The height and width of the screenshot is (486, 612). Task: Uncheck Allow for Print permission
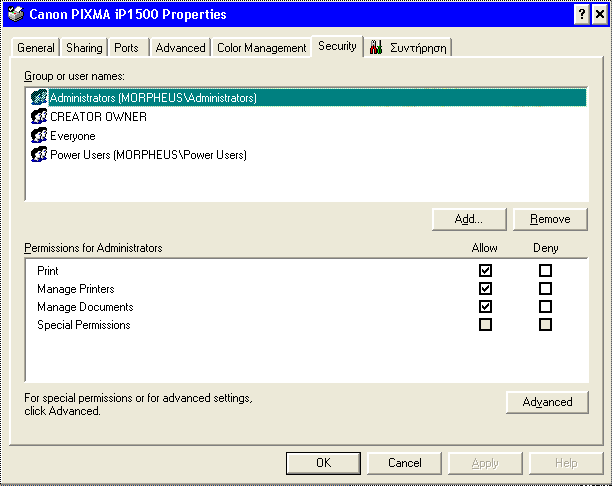(485, 271)
